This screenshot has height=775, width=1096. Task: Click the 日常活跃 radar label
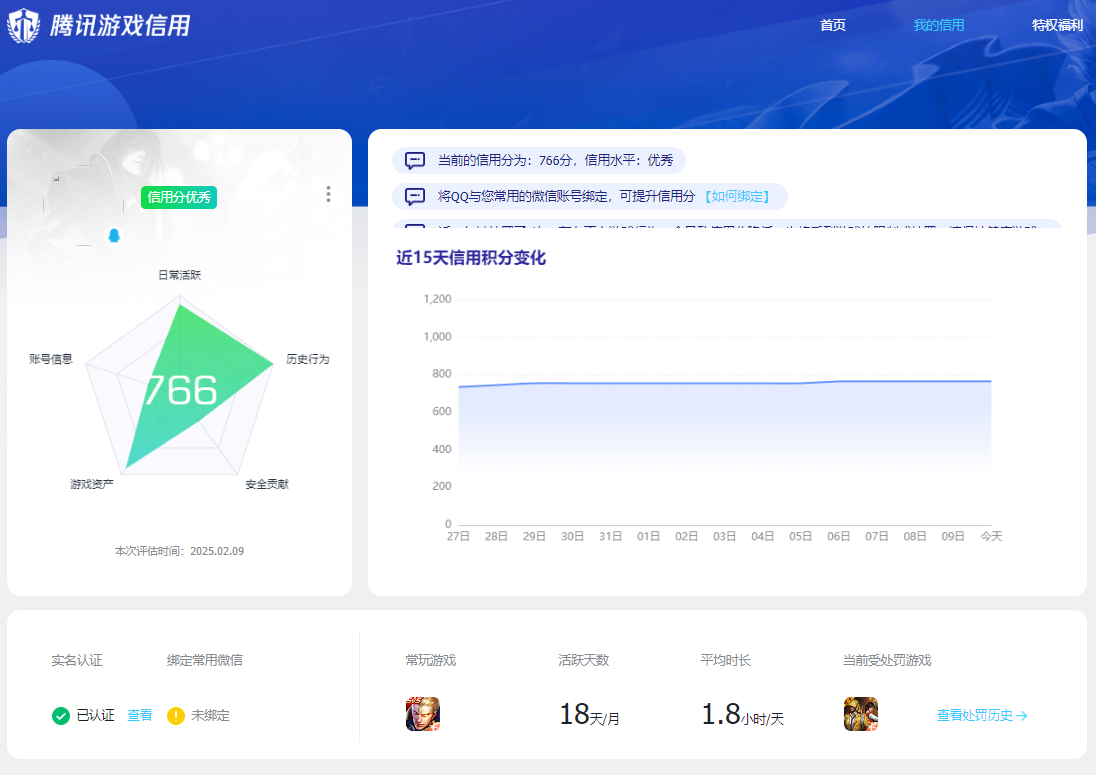point(180,275)
